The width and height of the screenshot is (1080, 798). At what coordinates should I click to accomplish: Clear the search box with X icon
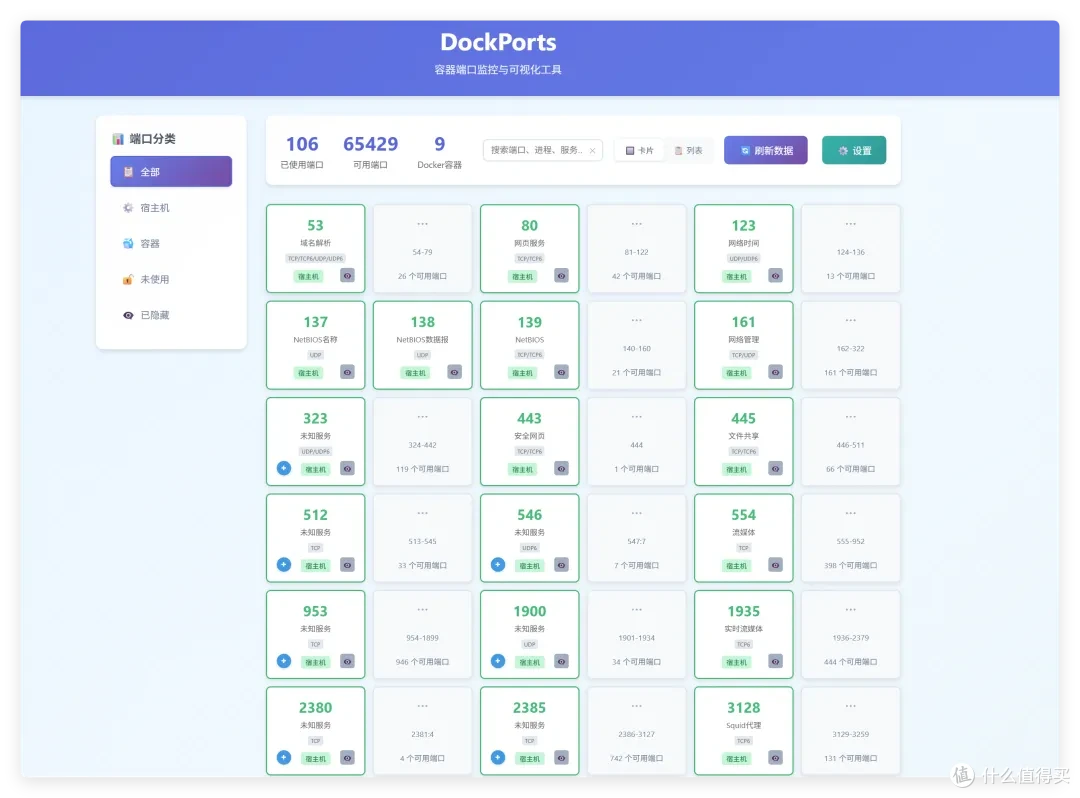pyautogui.click(x=592, y=151)
